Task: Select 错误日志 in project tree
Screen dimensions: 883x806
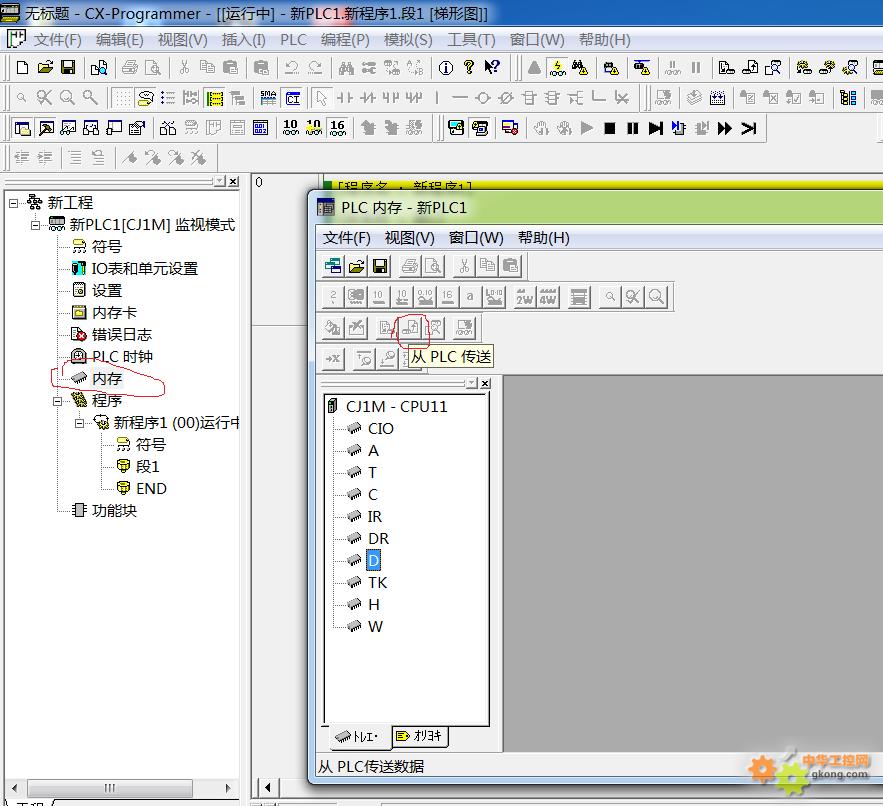Action: [x=122, y=335]
